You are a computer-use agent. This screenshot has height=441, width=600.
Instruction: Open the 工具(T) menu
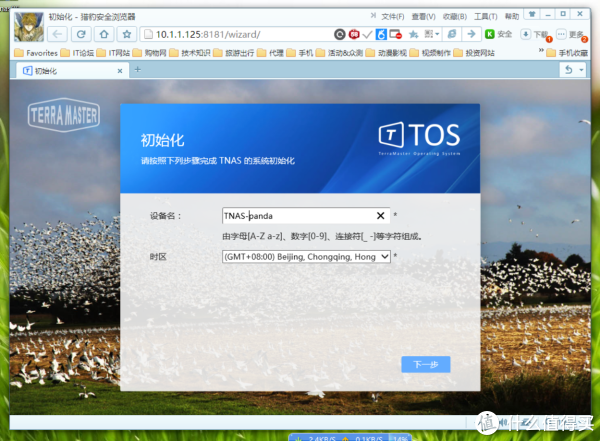[486, 16]
